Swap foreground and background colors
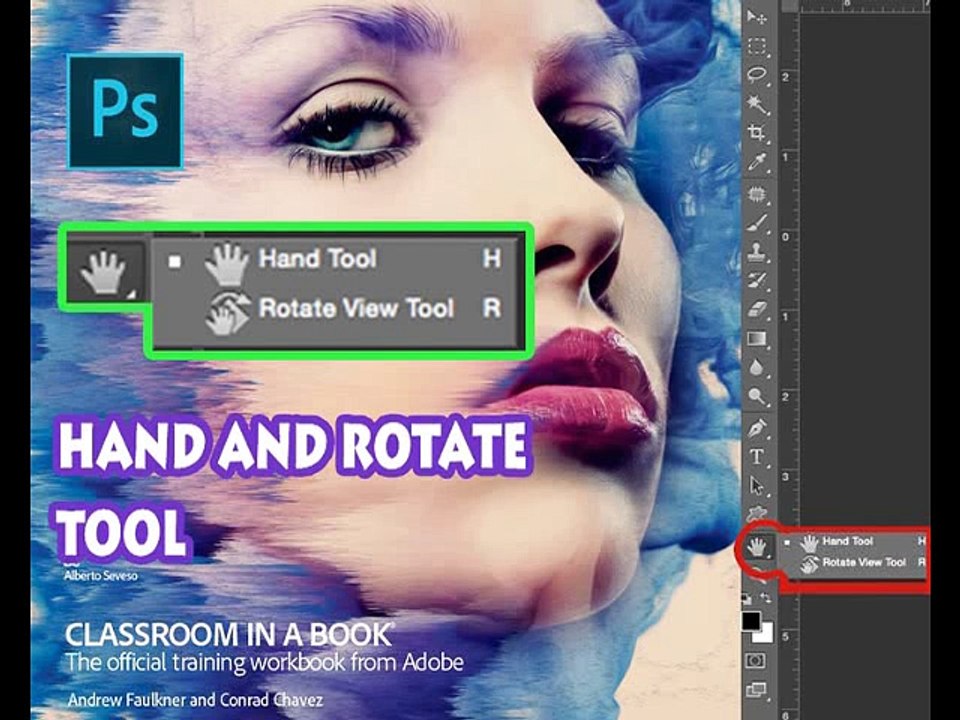The height and width of the screenshot is (720, 960). [766, 597]
